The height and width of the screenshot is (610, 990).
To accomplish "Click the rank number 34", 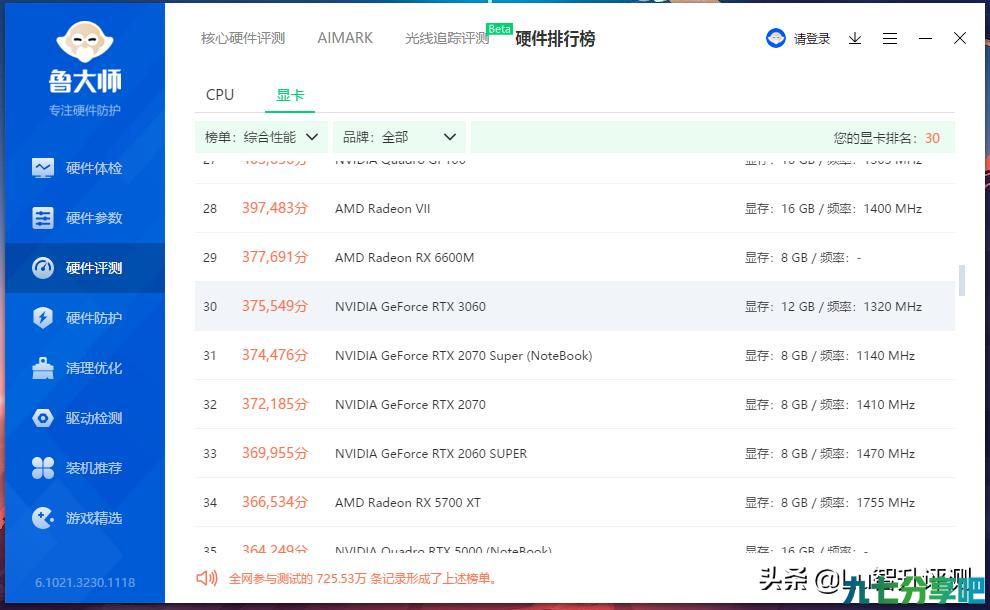I will pos(210,503).
